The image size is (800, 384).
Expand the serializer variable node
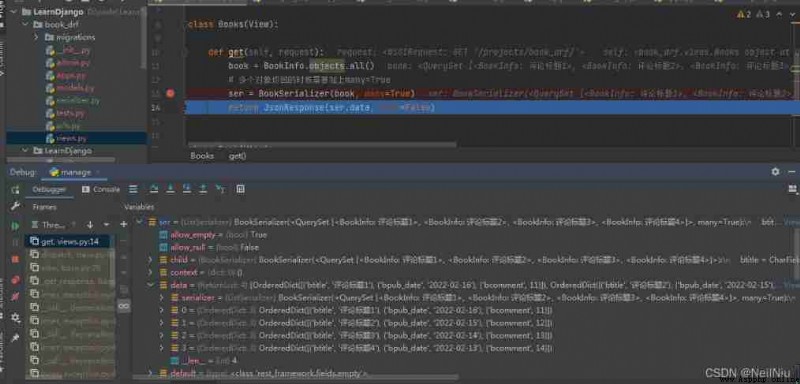click(161, 297)
